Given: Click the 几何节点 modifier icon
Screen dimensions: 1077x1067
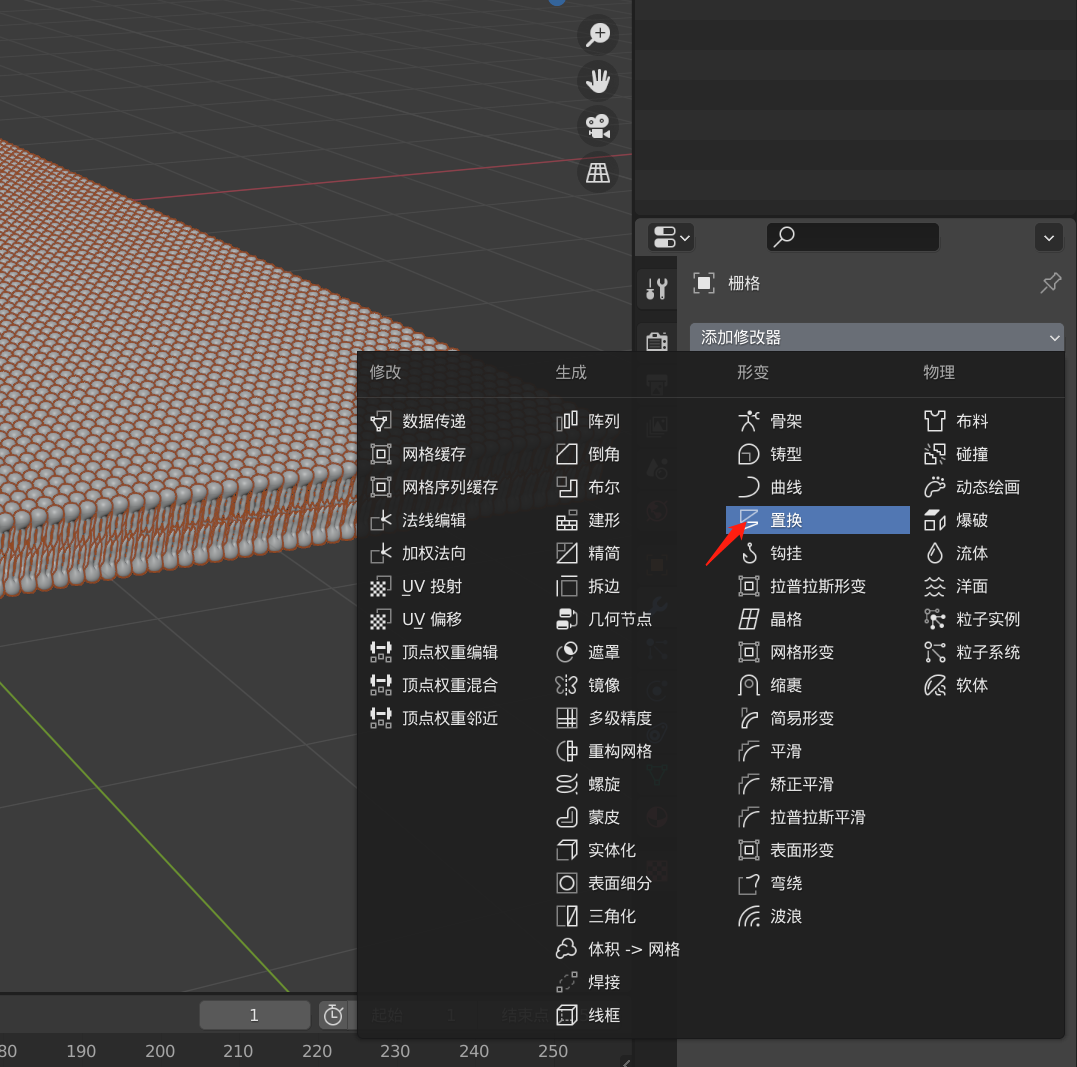Looking at the screenshot, I should [x=567, y=619].
